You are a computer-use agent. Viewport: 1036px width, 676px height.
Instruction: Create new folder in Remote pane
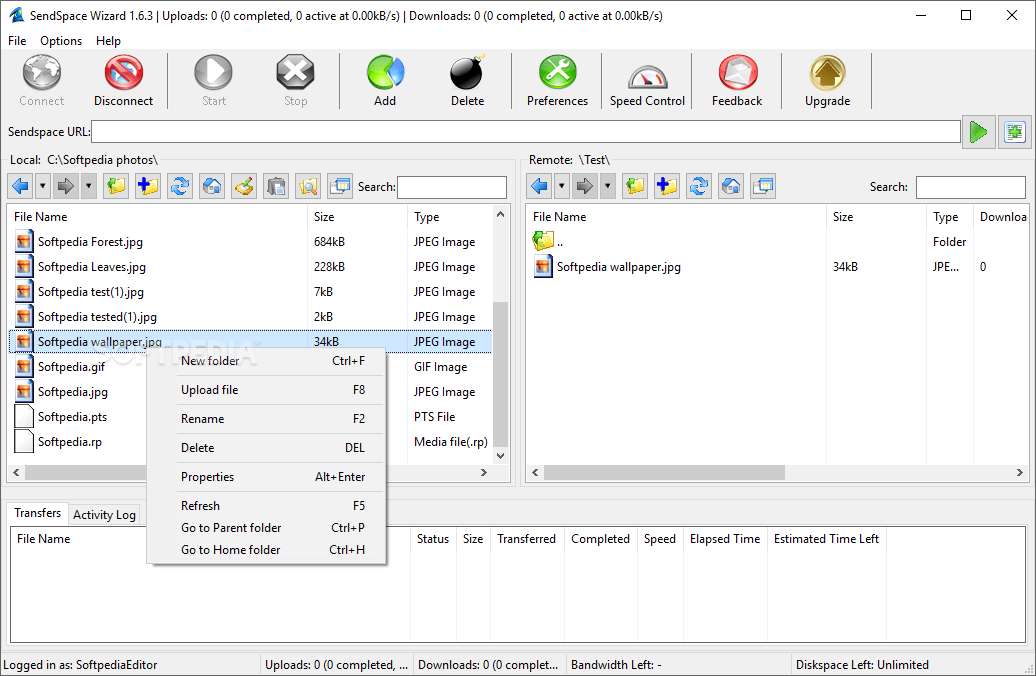click(x=667, y=186)
